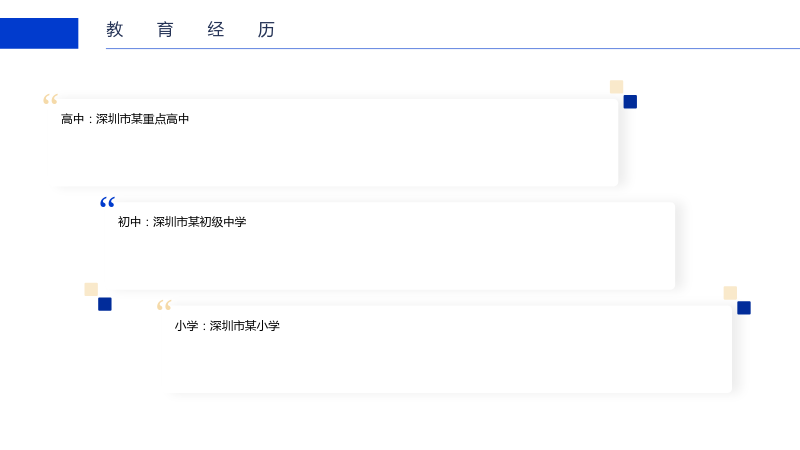Click empty area inside the 高中 card
The image size is (800, 450).
(357, 153)
